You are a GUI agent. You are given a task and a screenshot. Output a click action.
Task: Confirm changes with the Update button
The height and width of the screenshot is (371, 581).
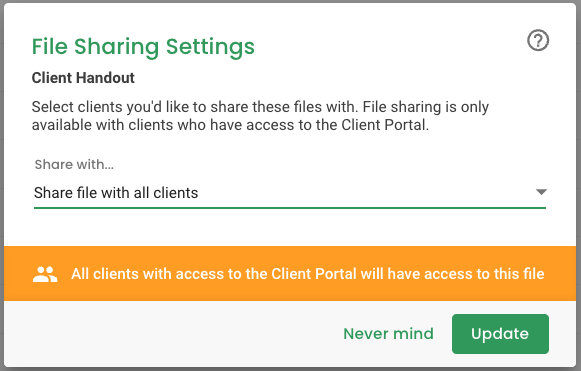coord(500,334)
